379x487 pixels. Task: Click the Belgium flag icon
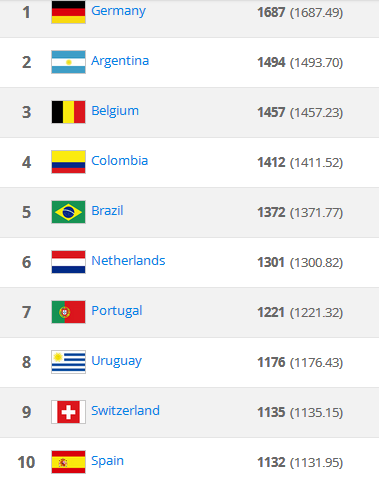pos(68,112)
